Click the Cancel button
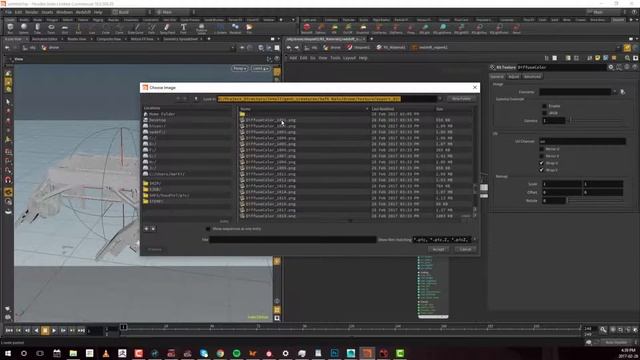The height and width of the screenshot is (360, 640). coord(465,249)
